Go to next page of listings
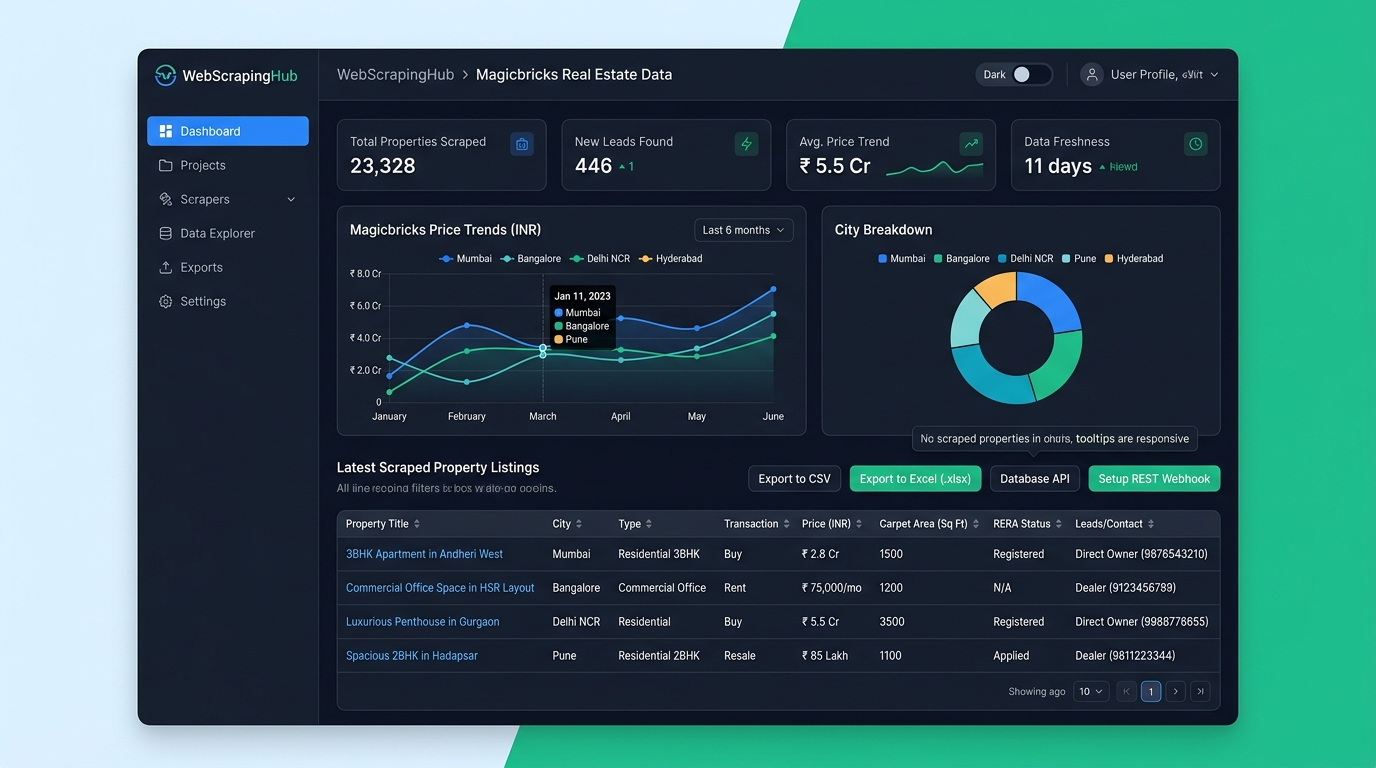Screen dimensions: 1376x768 1176,691
